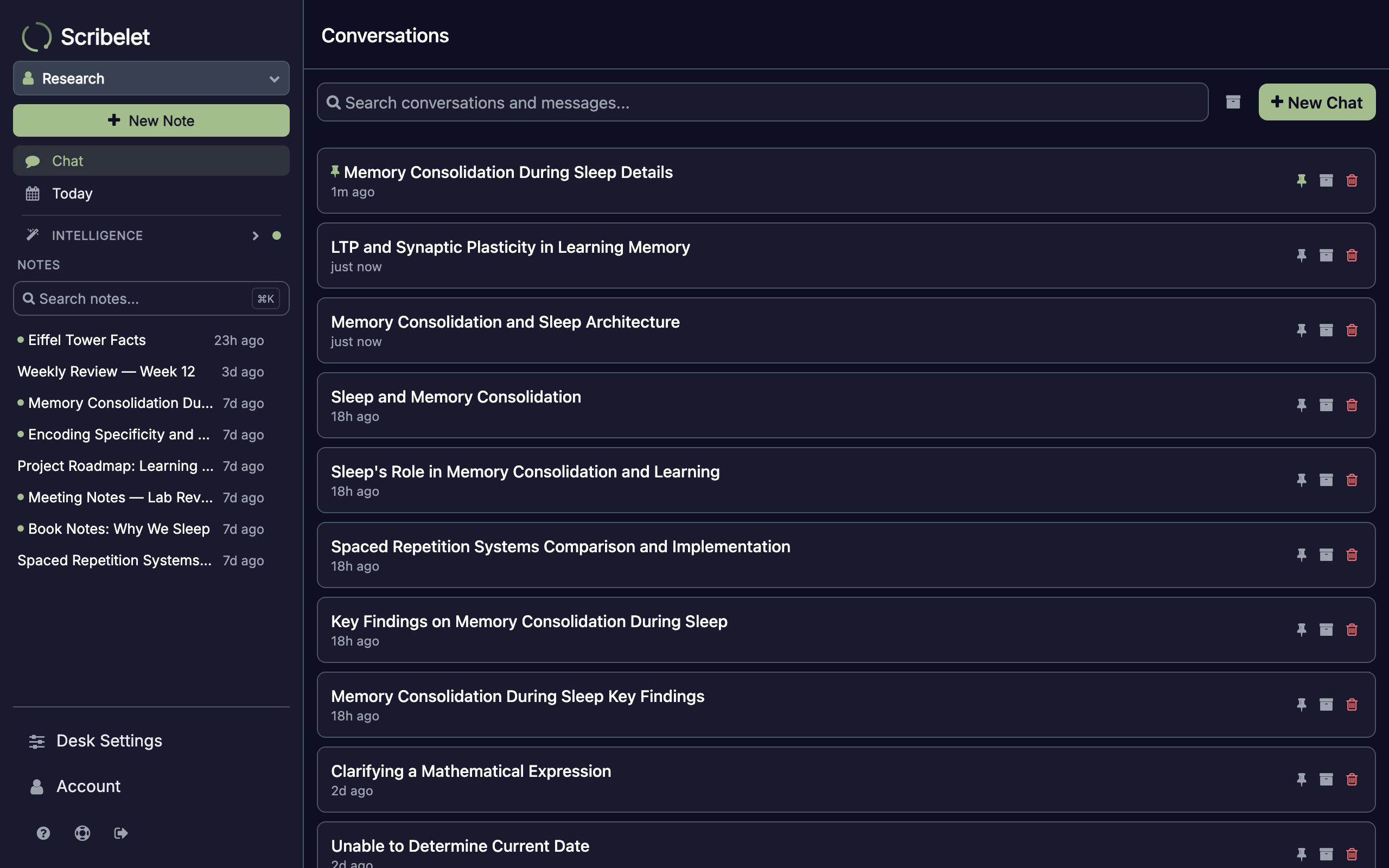Open the Today view in sidebar
This screenshot has height=868, width=1389.
coord(151,194)
